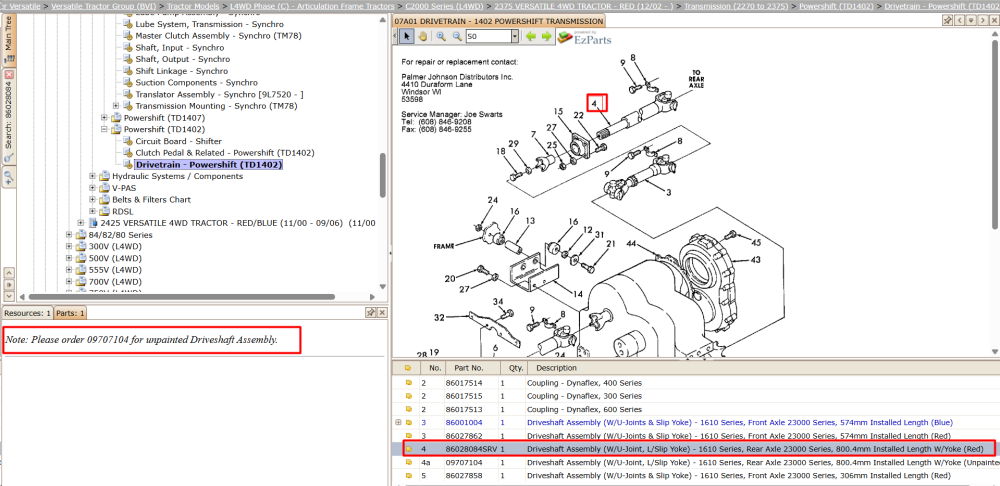Switch to the Parts: 1 tab
This screenshot has height=486, width=1000.
point(70,313)
